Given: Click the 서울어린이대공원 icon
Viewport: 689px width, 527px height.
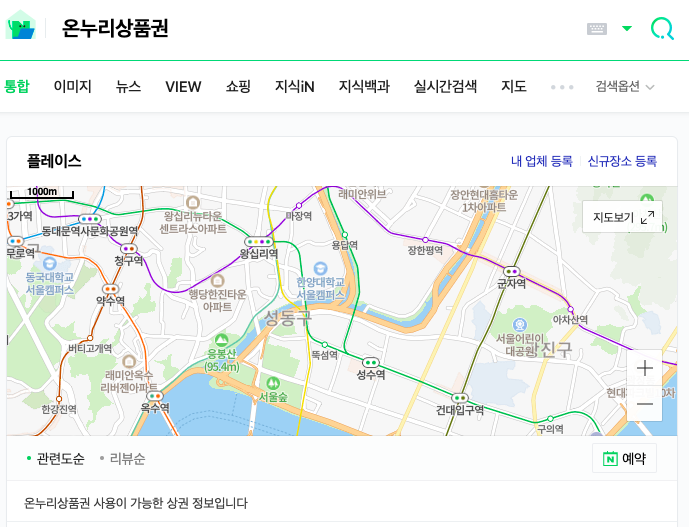Looking at the screenshot, I should (x=520, y=325).
